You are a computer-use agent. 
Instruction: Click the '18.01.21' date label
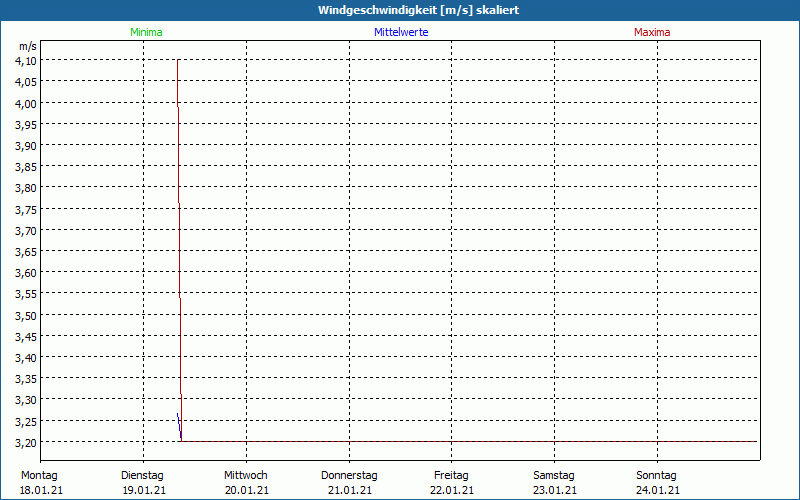pos(41,490)
